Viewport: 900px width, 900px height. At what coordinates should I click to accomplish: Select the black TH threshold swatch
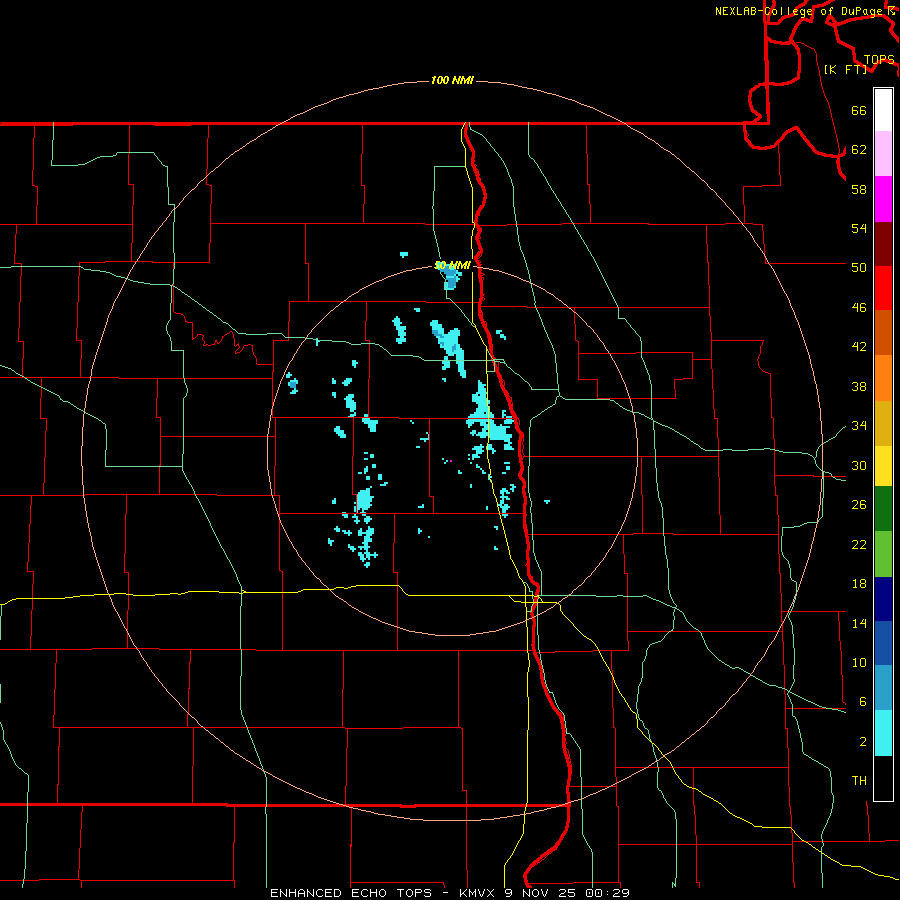click(883, 778)
